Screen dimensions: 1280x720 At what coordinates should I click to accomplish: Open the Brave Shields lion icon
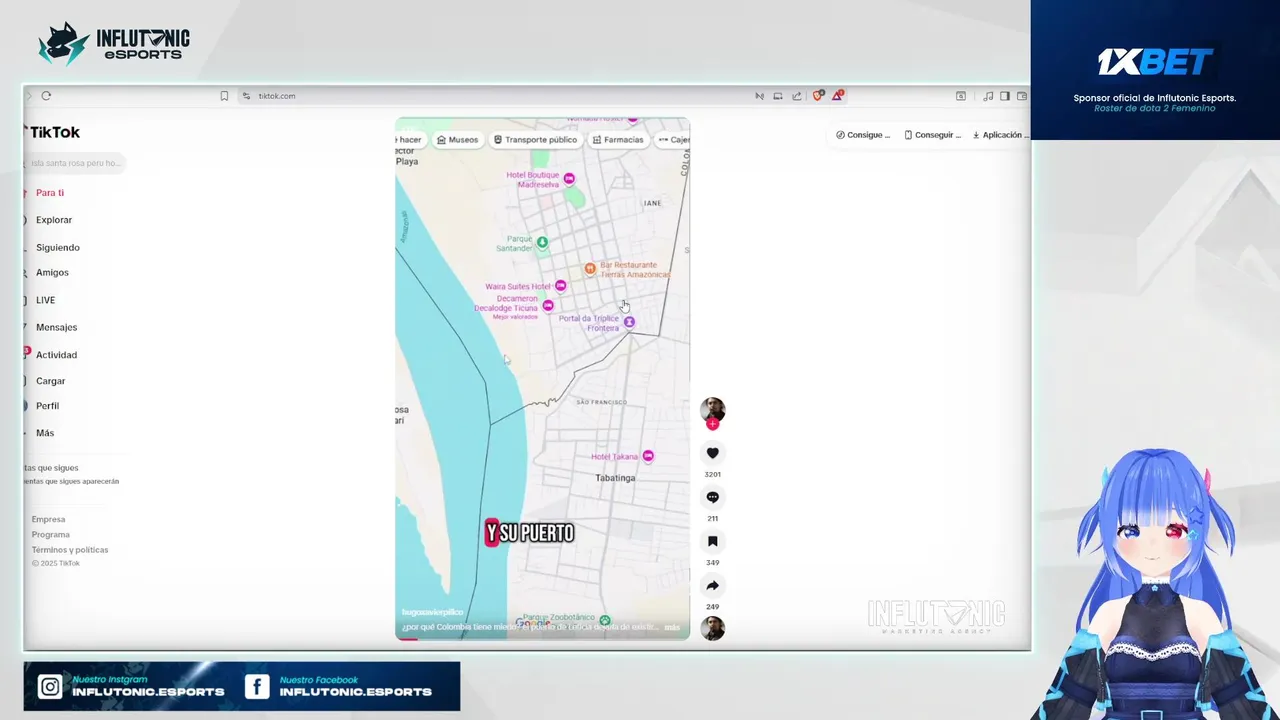point(818,96)
